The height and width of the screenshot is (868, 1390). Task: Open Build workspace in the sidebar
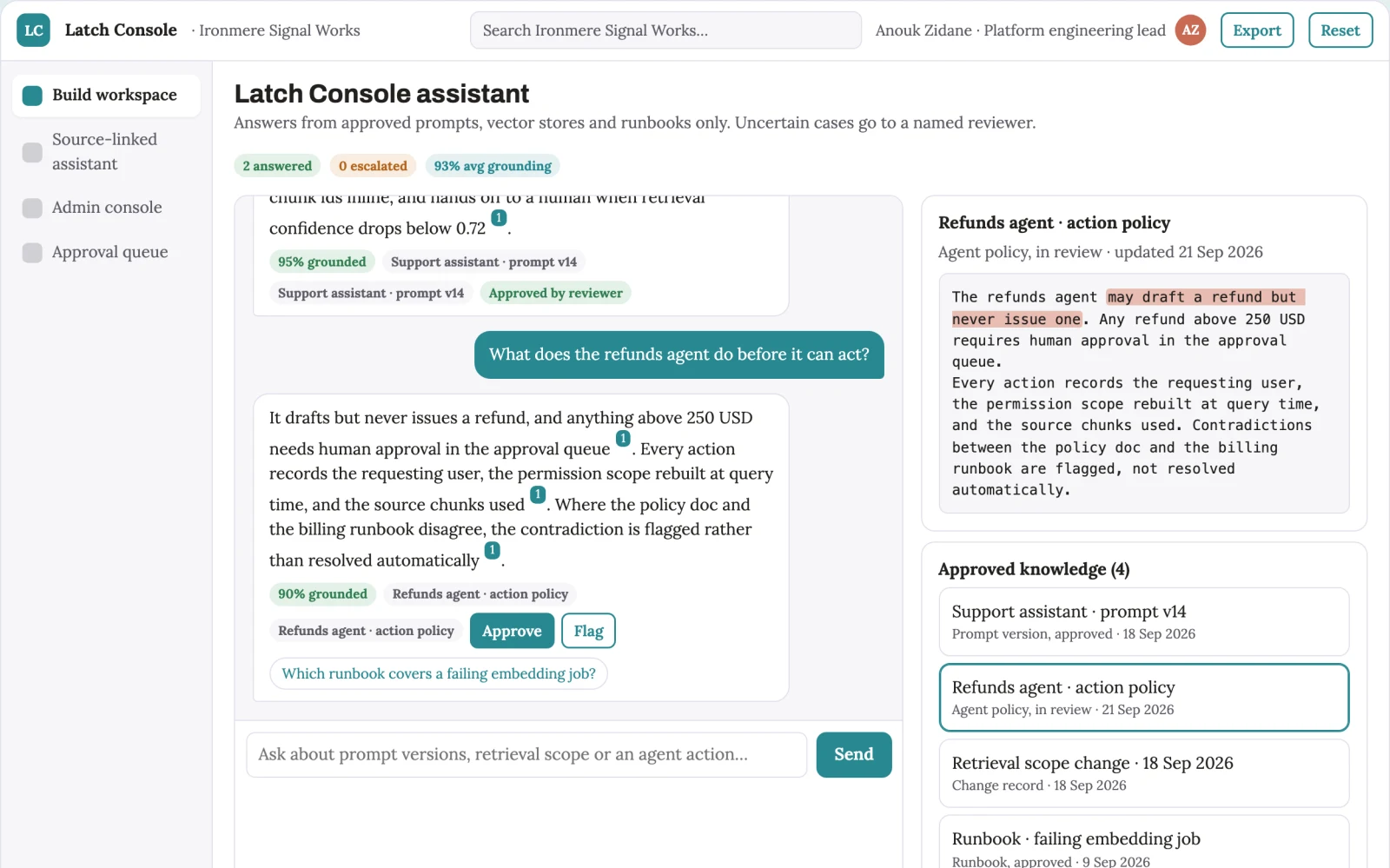point(106,96)
